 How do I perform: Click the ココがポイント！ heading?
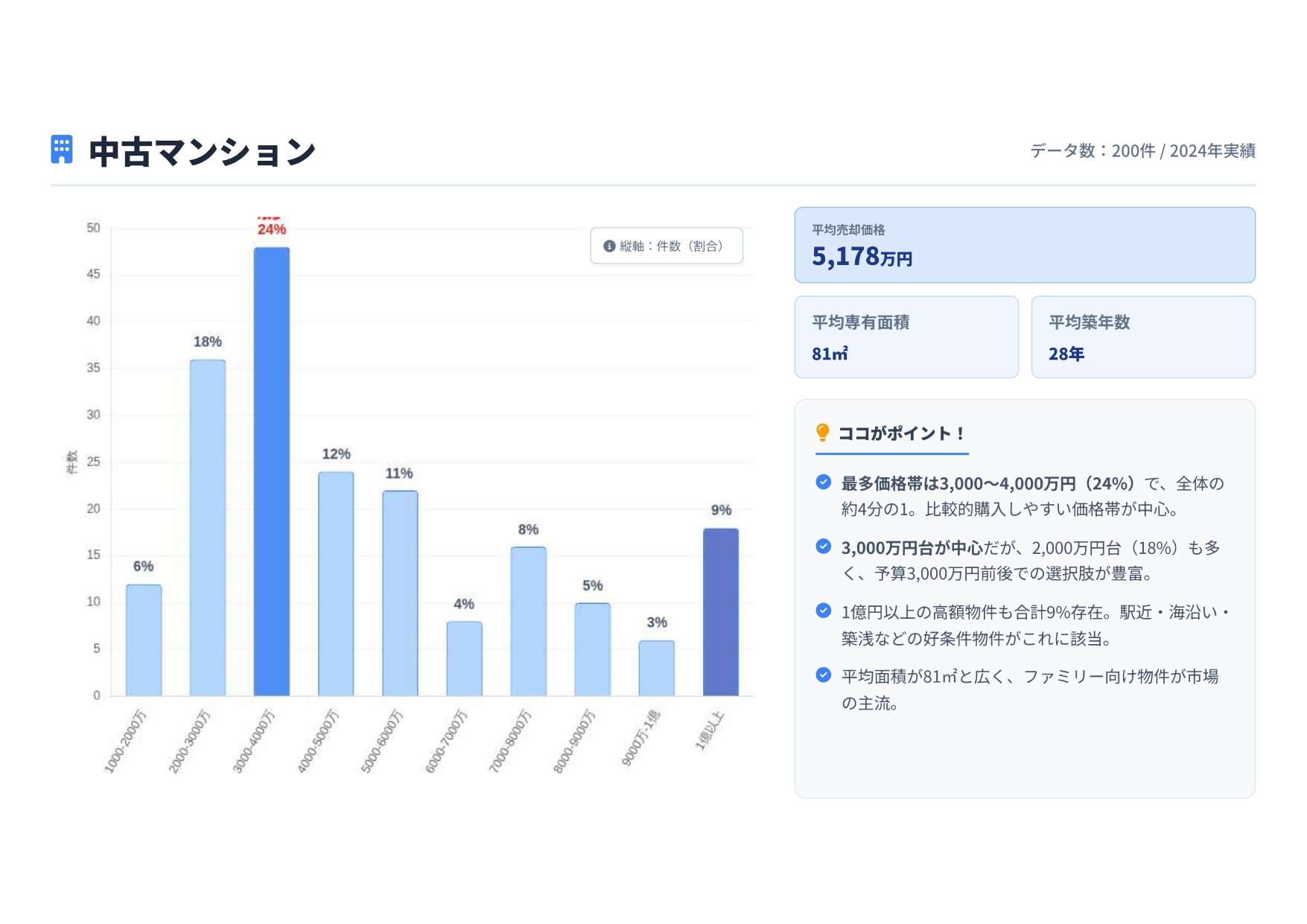click(901, 433)
